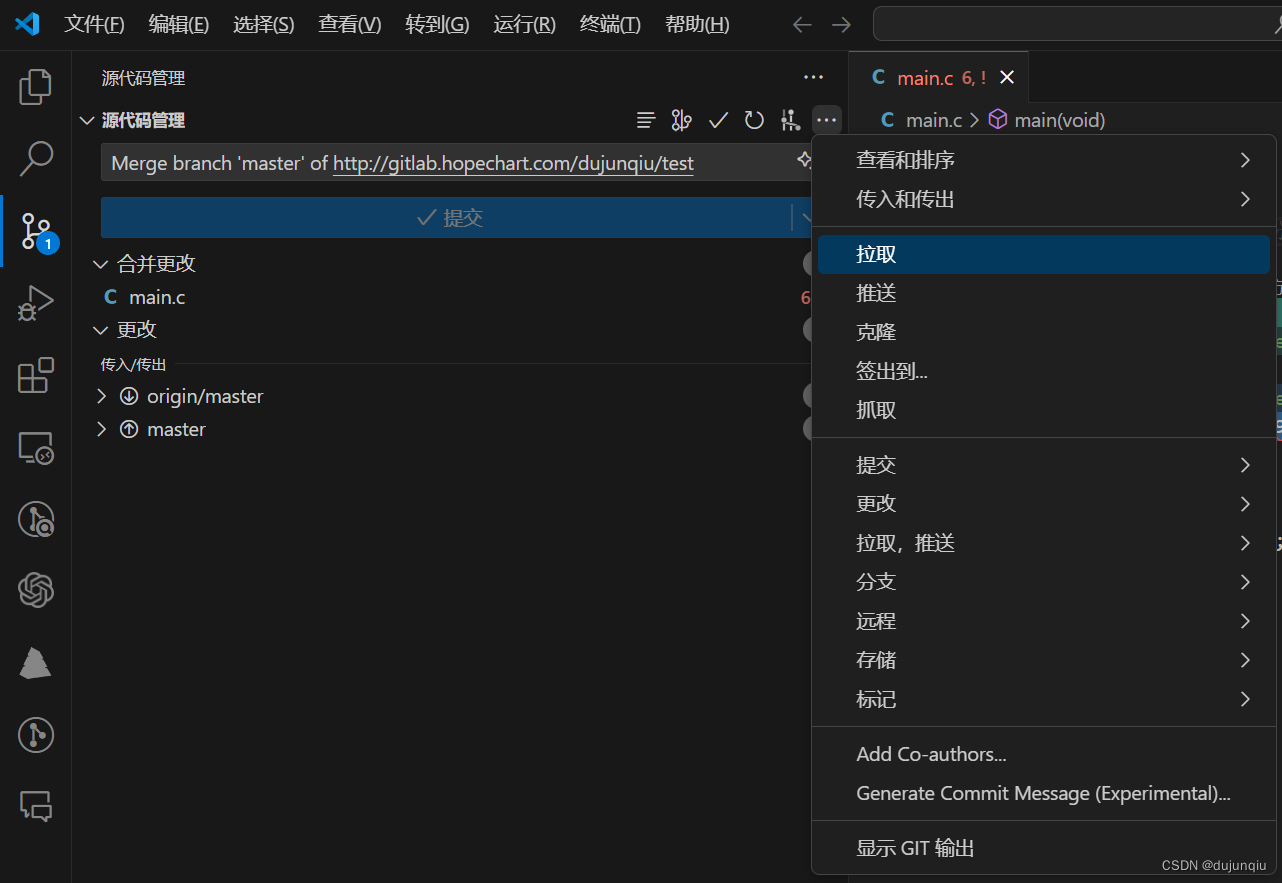1282x883 pixels.
Task: Open main.c under 合并更改
Action: (157, 297)
